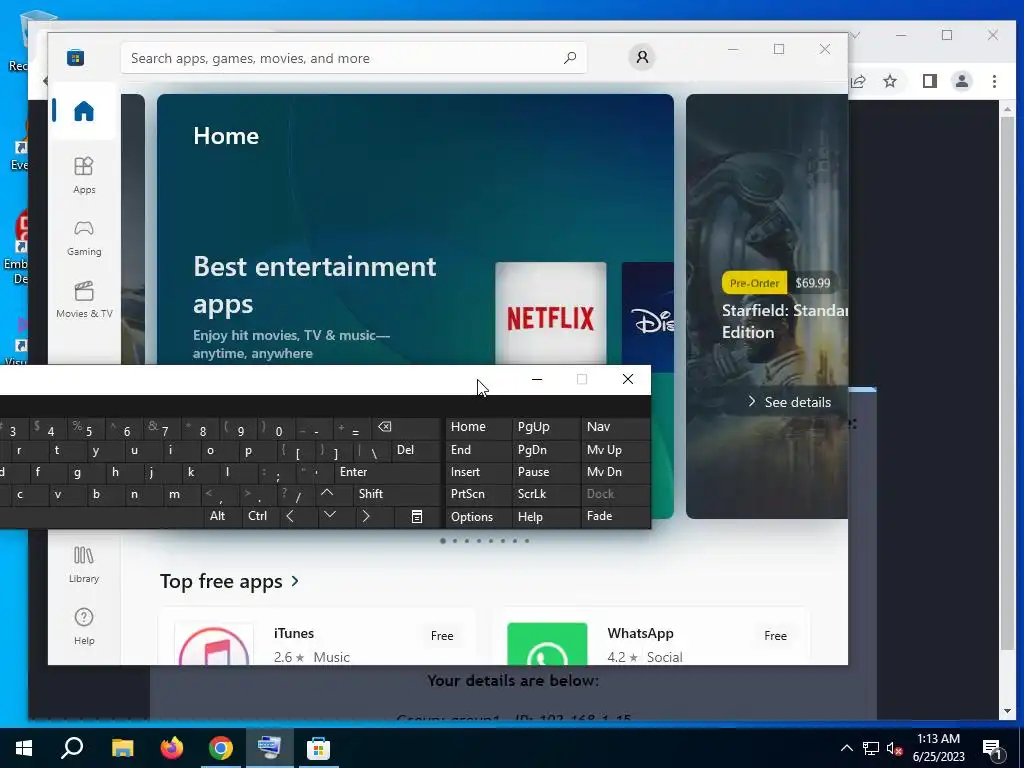This screenshot has height=768, width=1024.
Task: Click the Microsoft Store logo icon
Action: point(75,58)
